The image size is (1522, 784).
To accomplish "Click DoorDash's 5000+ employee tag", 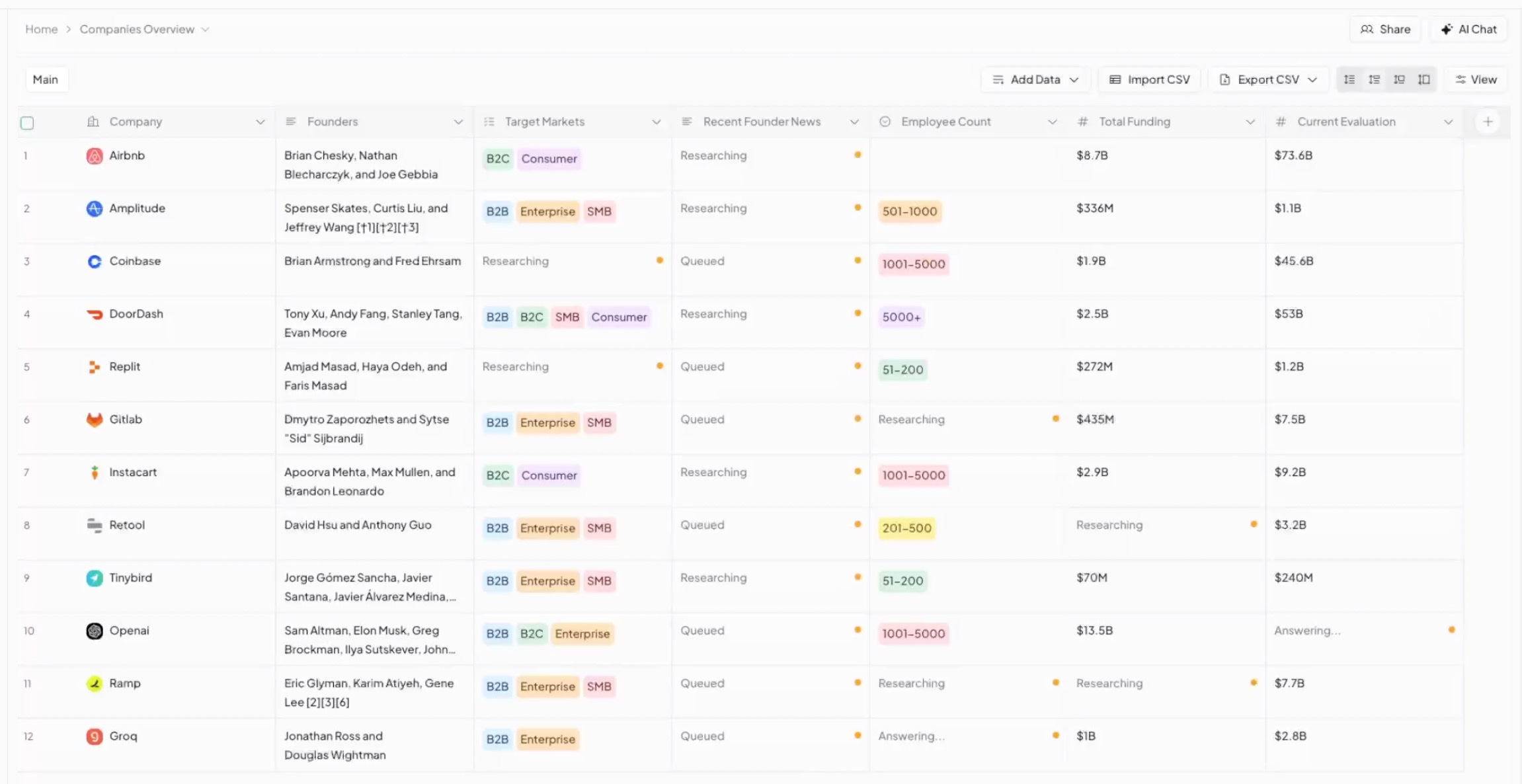I will coord(901,317).
